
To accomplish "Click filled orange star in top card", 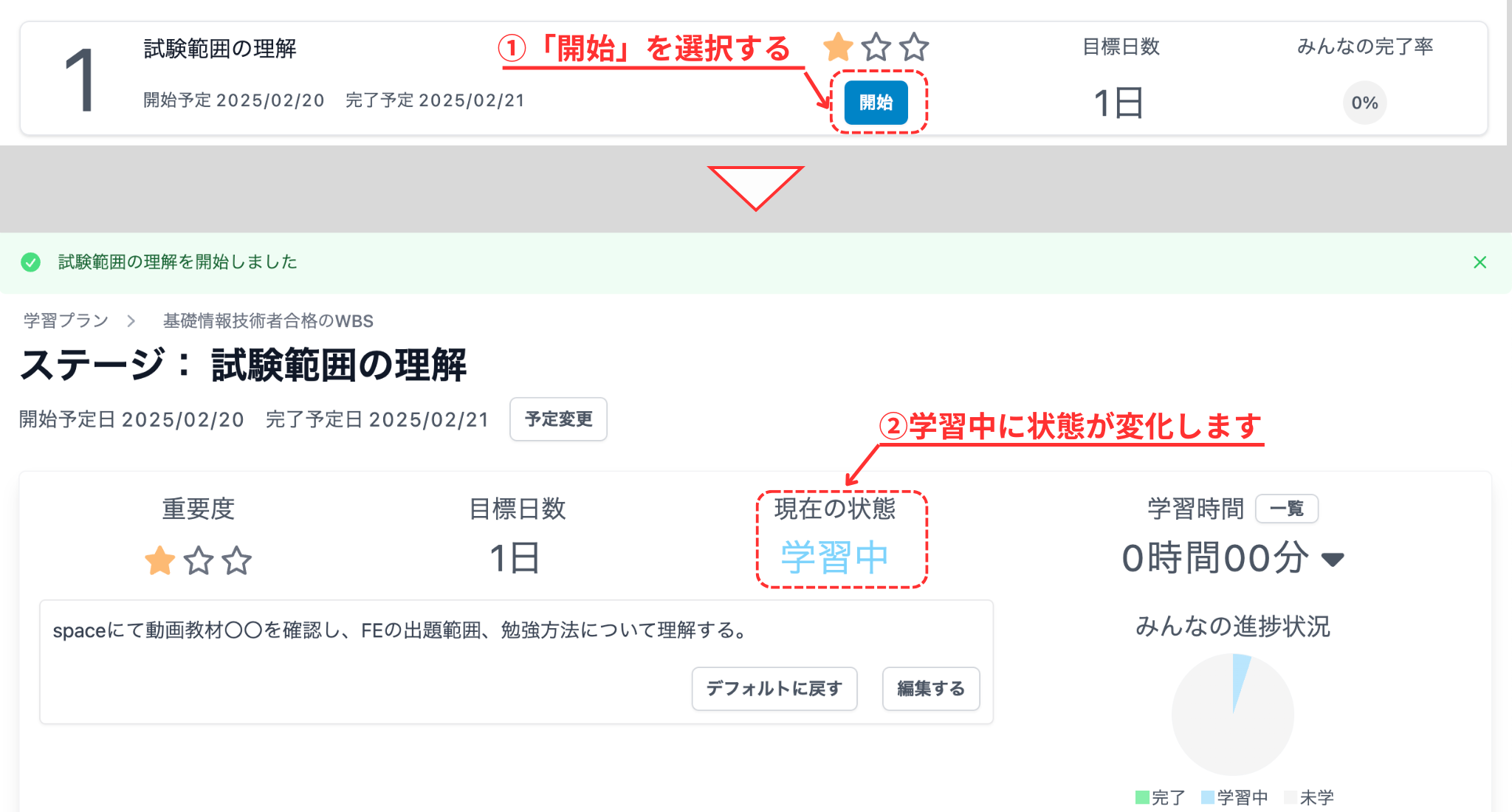I will pos(838,47).
